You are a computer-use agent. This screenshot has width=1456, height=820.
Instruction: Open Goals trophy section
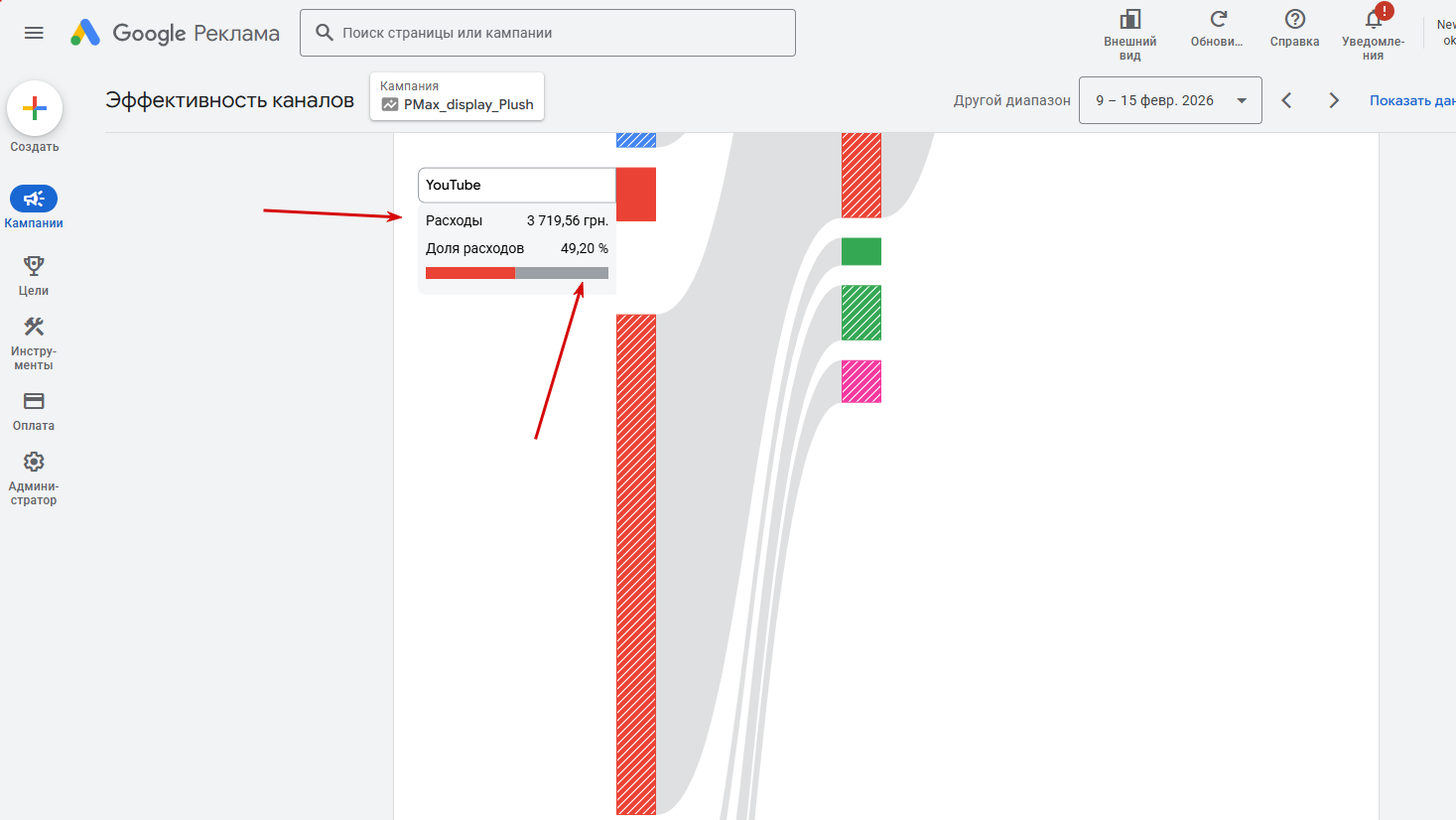34,266
